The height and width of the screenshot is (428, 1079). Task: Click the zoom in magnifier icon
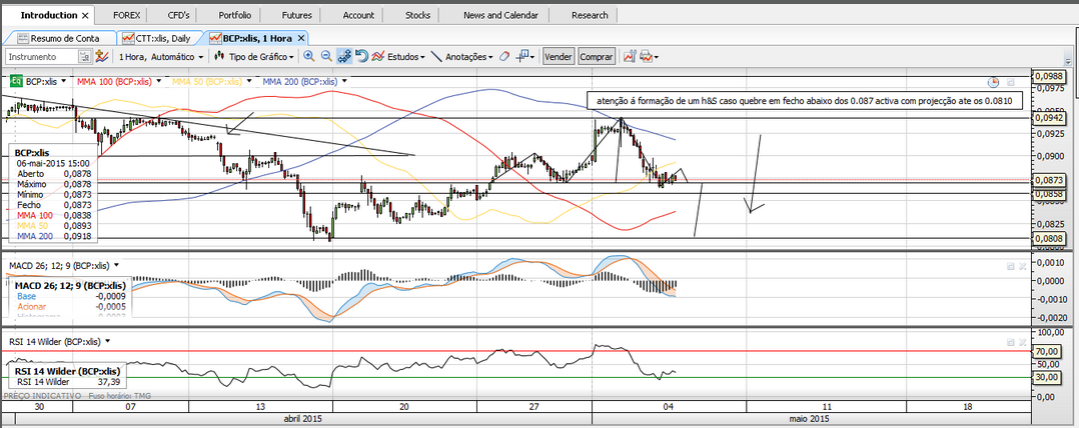tap(309, 57)
